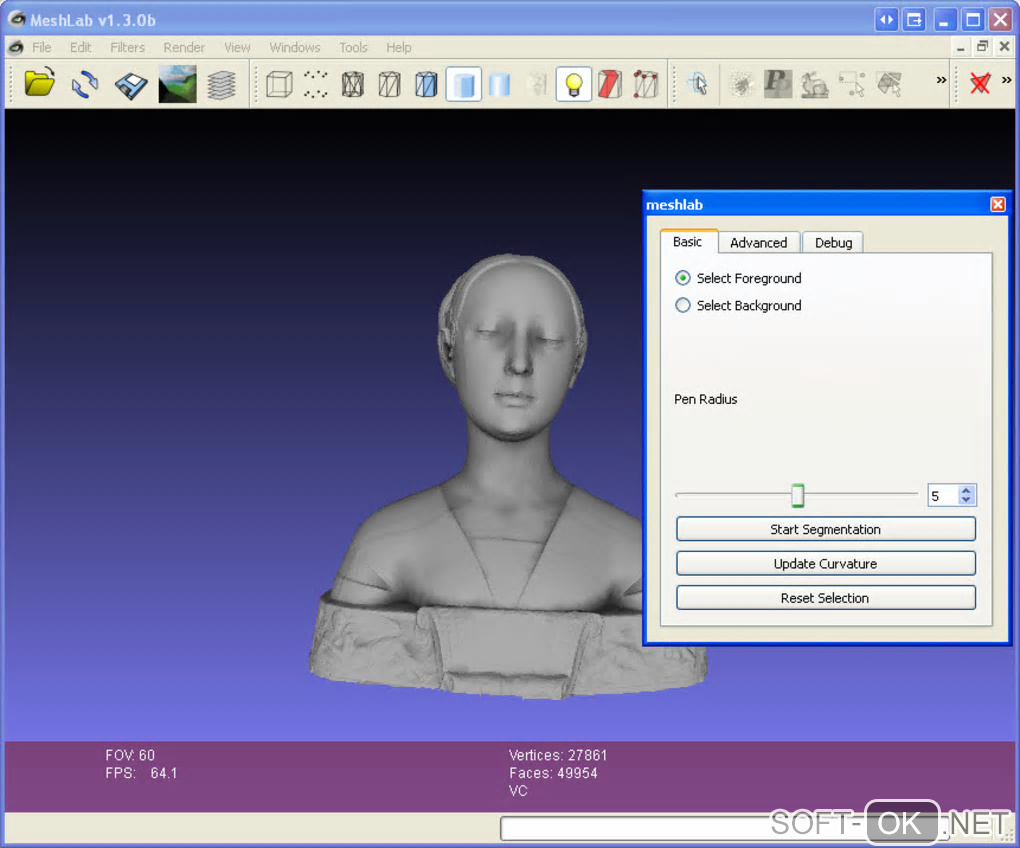Click the Reload mesh icon
The height and width of the screenshot is (848, 1020).
pos(85,84)
